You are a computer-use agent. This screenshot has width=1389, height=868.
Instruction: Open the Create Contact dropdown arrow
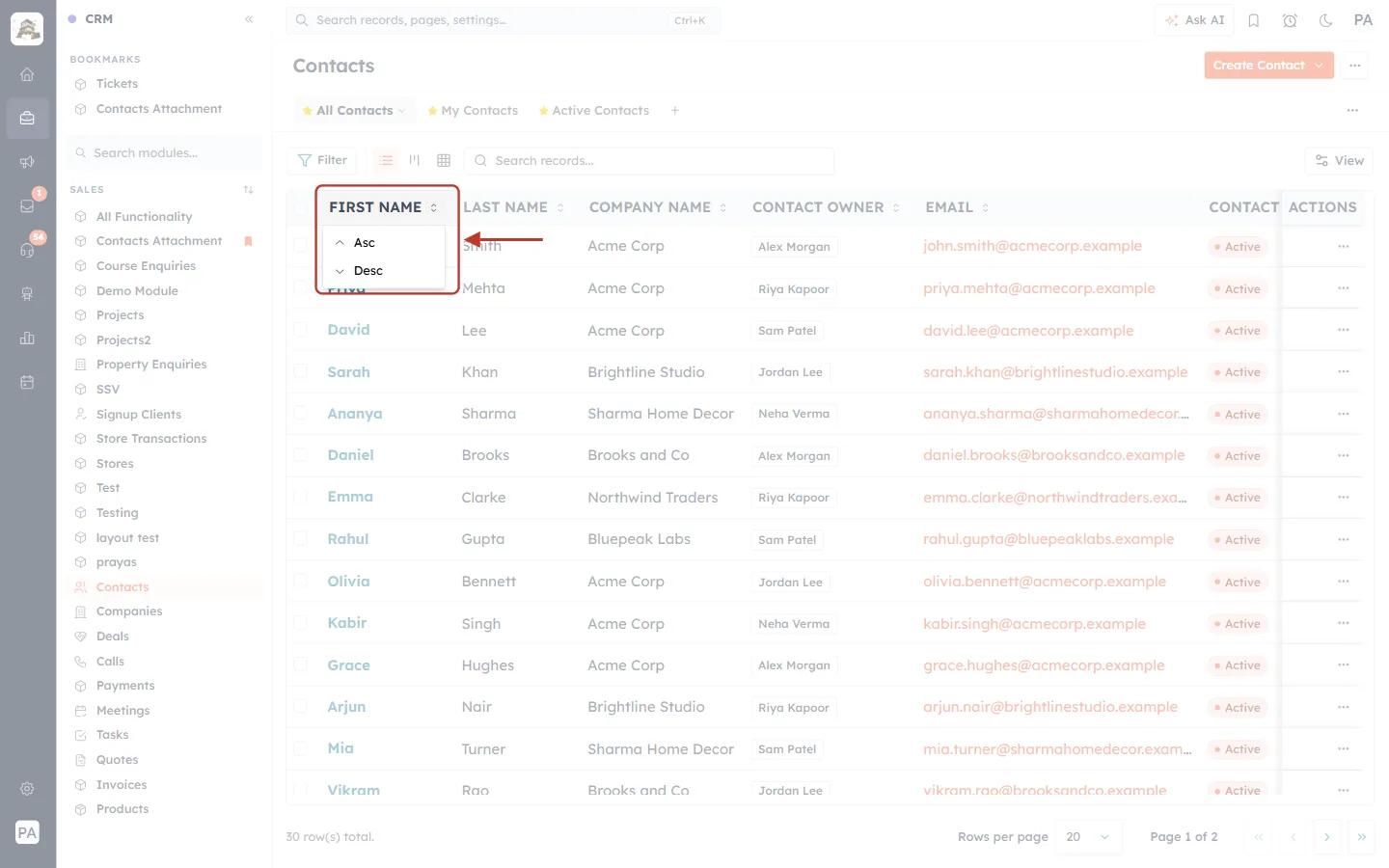click(1320, 66)
